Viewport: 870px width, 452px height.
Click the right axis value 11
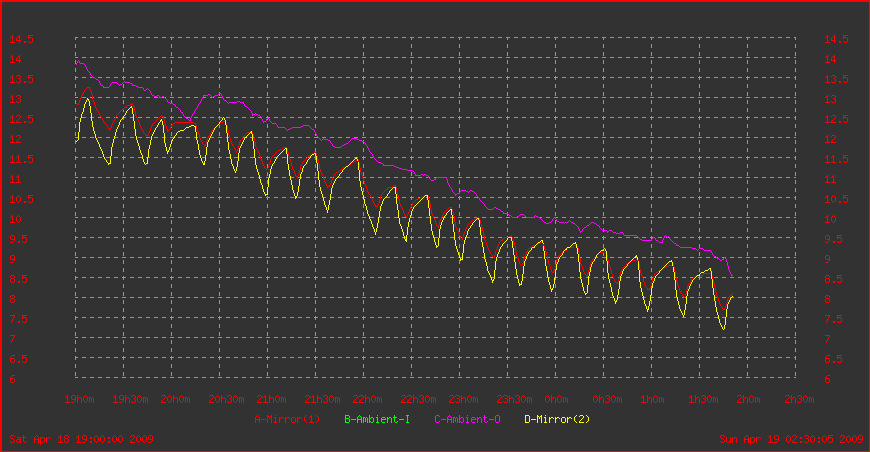pos(830,179)
